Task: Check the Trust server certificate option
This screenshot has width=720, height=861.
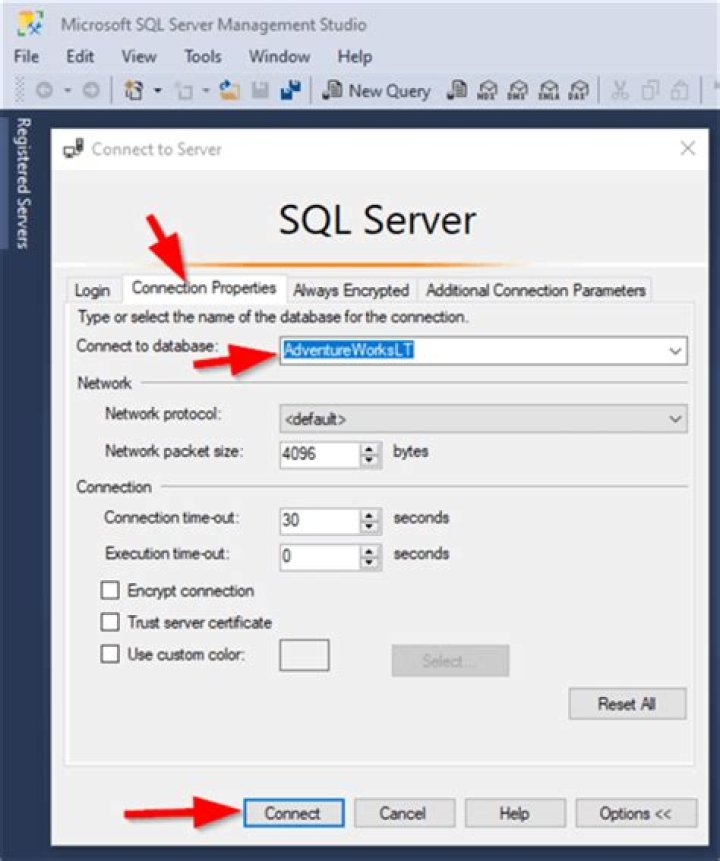Action: (110, 622)
